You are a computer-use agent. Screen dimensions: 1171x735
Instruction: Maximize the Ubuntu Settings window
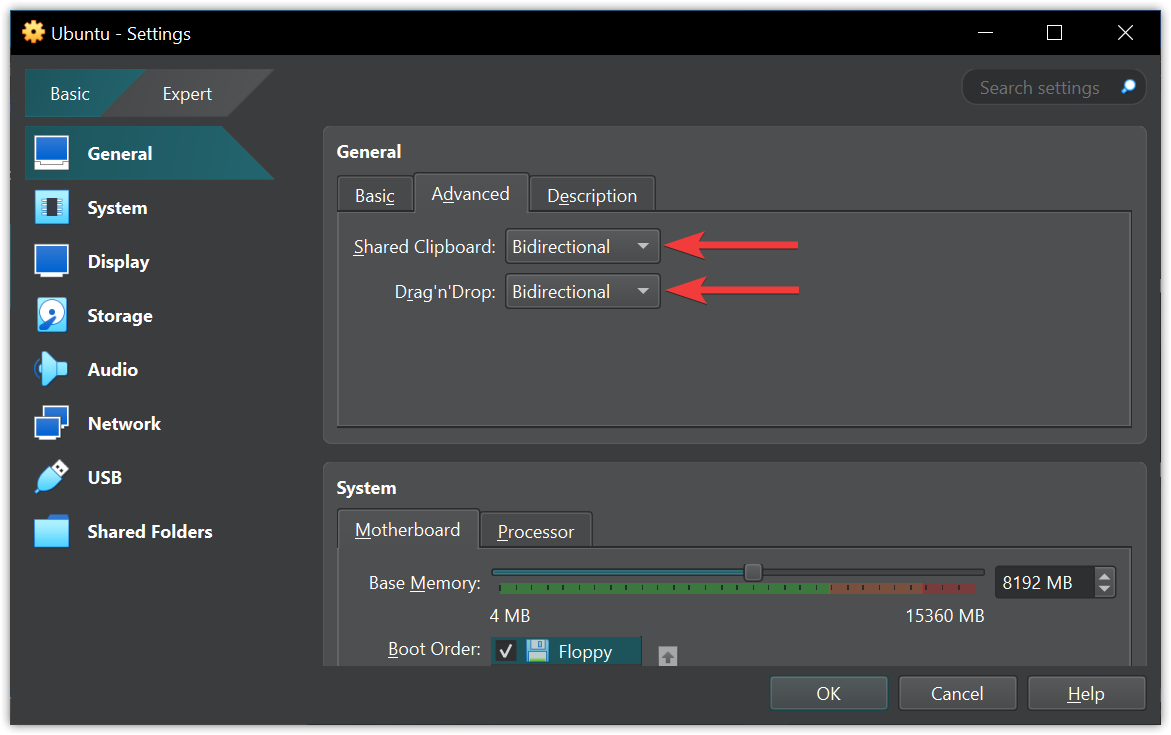[x=1054, y=32]
